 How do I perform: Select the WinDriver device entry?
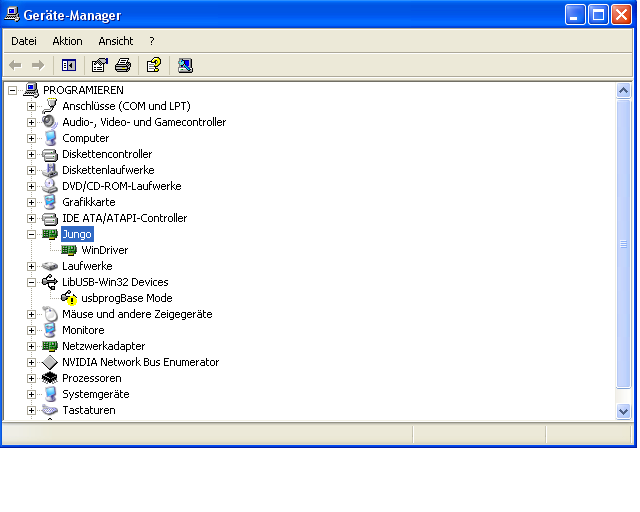[x=104, y=250]
